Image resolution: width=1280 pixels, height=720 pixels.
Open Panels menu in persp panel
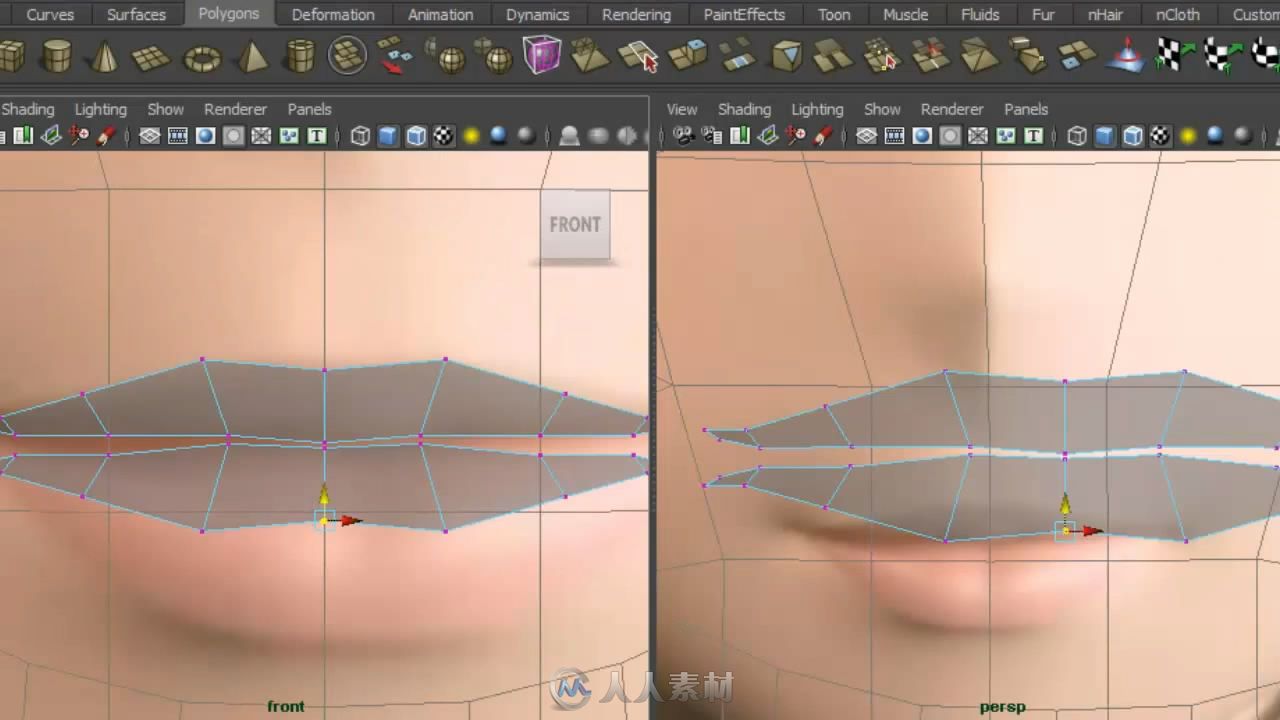click(x=1026, y=109)
